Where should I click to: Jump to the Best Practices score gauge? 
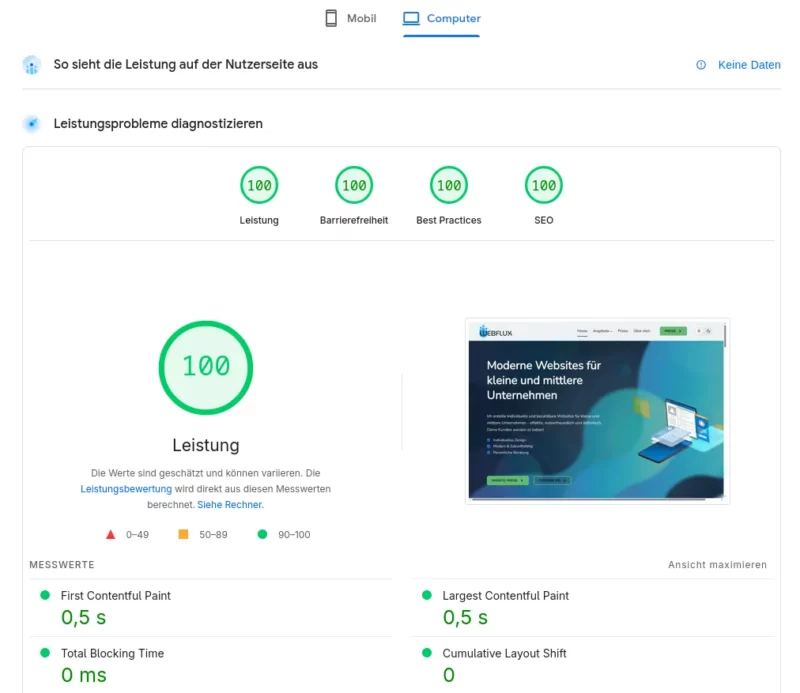click(x=449, y=185)
